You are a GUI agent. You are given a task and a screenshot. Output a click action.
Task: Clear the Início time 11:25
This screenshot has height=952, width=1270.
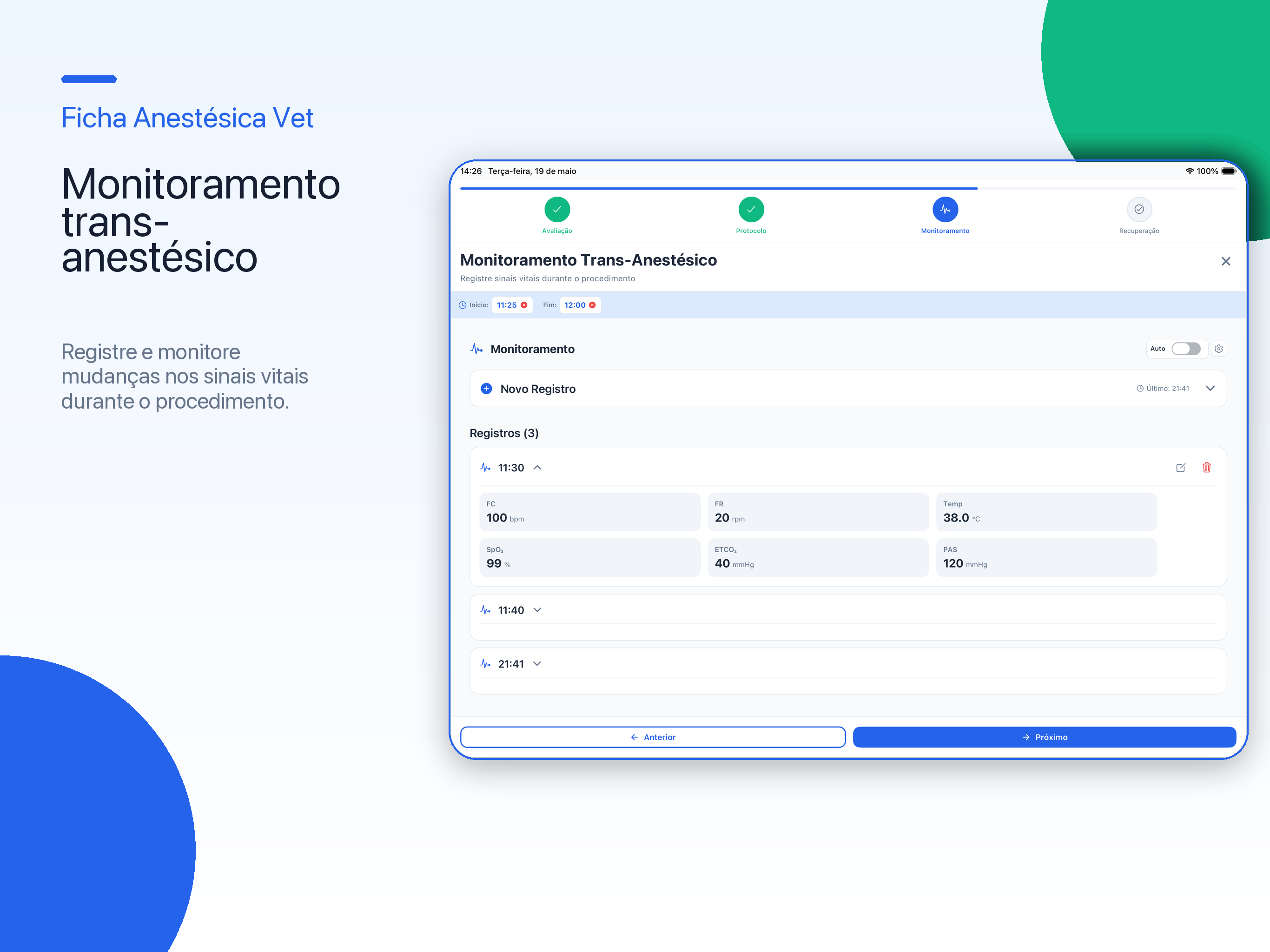click(524, 305)
